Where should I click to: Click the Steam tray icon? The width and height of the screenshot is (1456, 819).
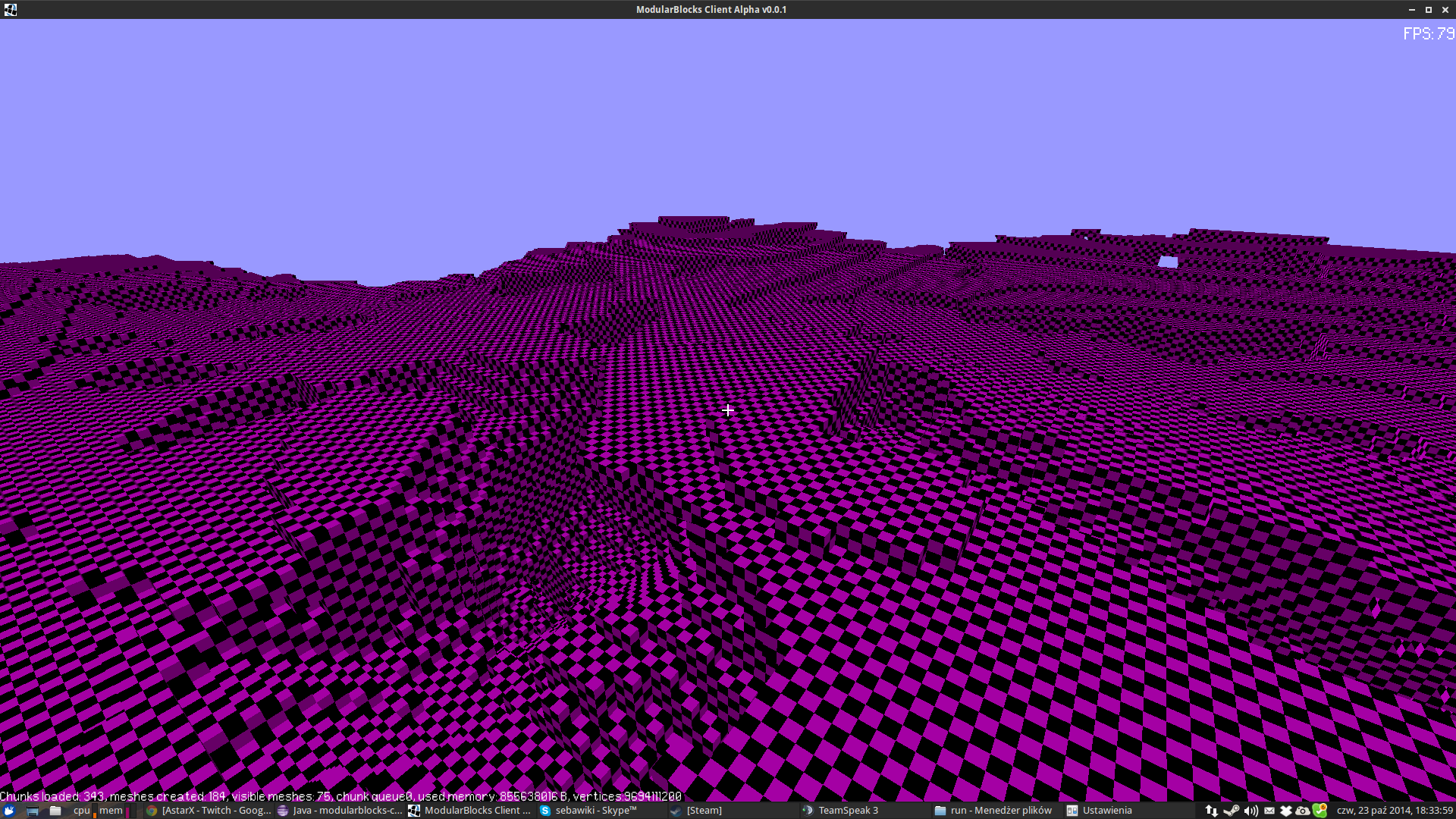[1231, 811]
